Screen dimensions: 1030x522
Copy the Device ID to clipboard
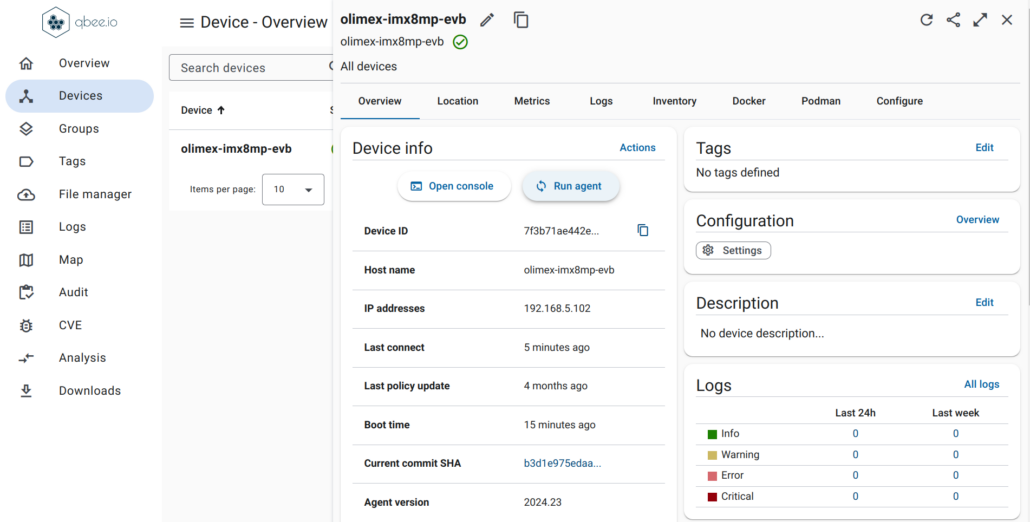point(643,230)
